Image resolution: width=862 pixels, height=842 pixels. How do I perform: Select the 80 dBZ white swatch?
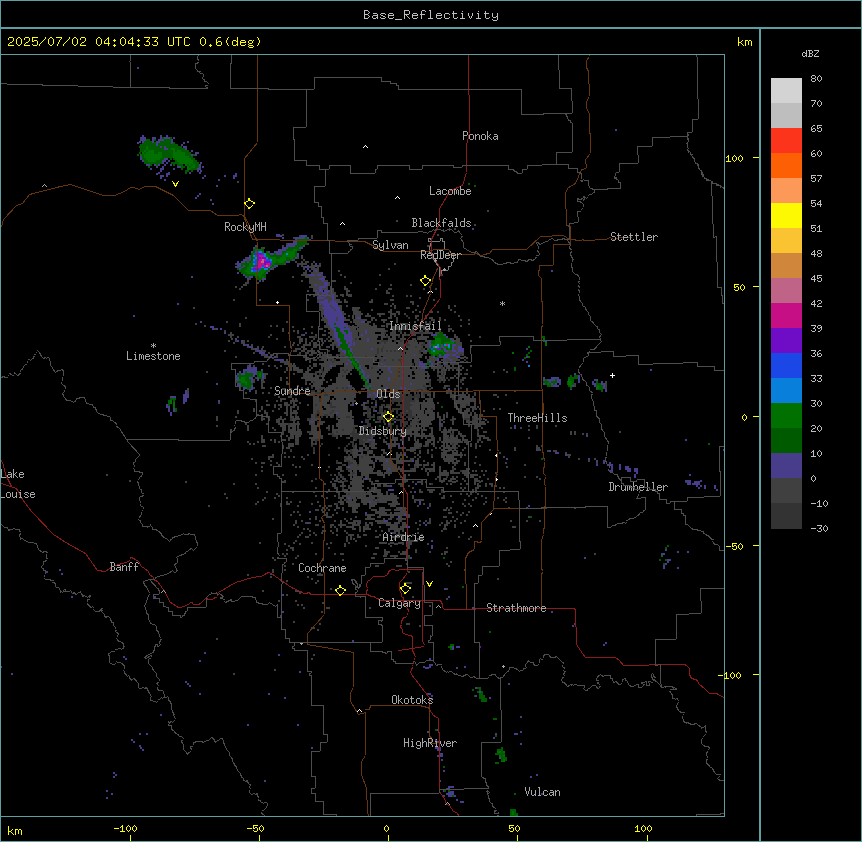[x=786, y=91]
